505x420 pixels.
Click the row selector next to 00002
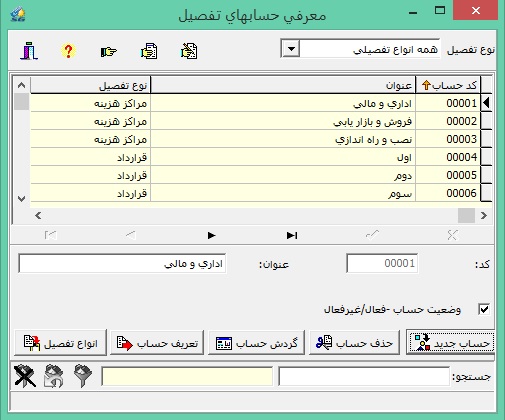point(486,121)
